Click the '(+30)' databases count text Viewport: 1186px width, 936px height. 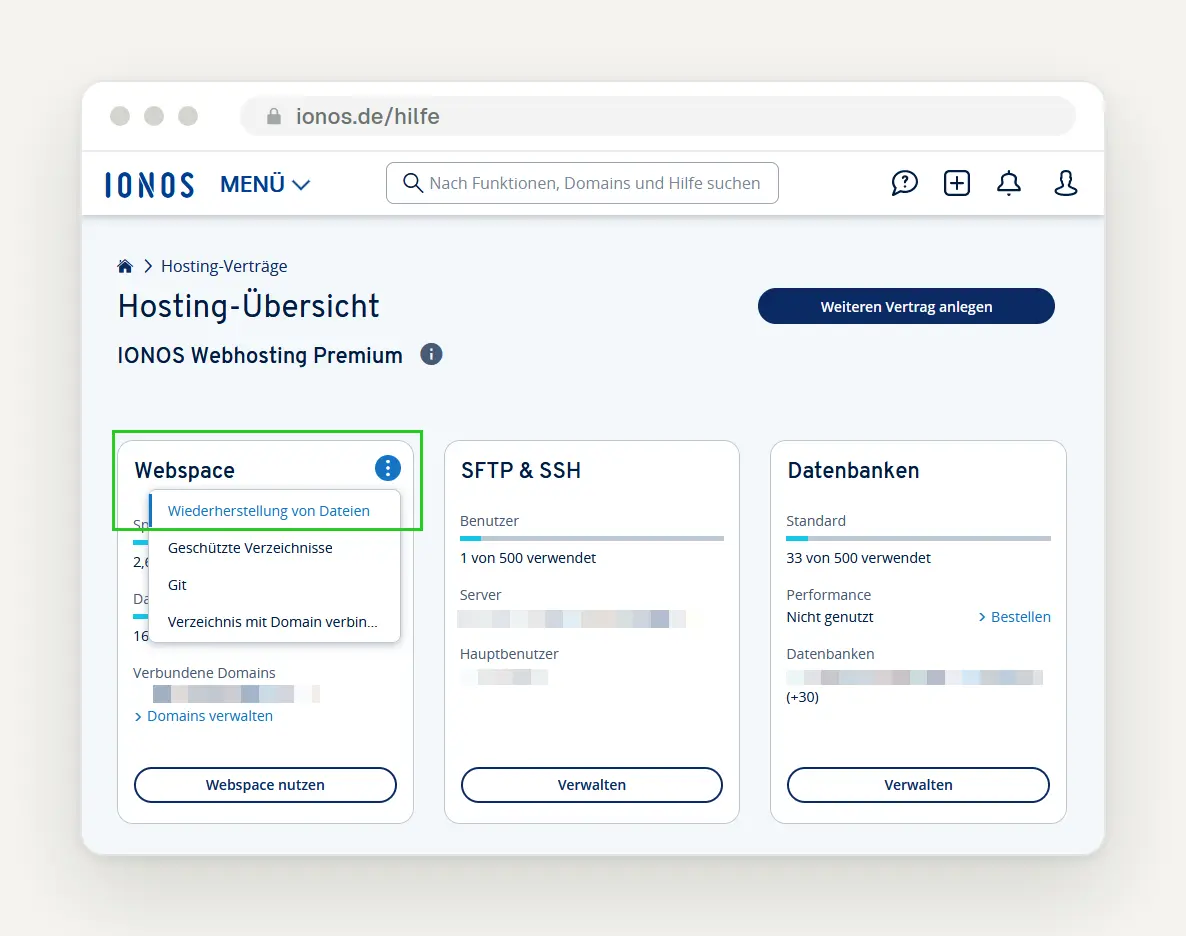click(x=803, y=697)
